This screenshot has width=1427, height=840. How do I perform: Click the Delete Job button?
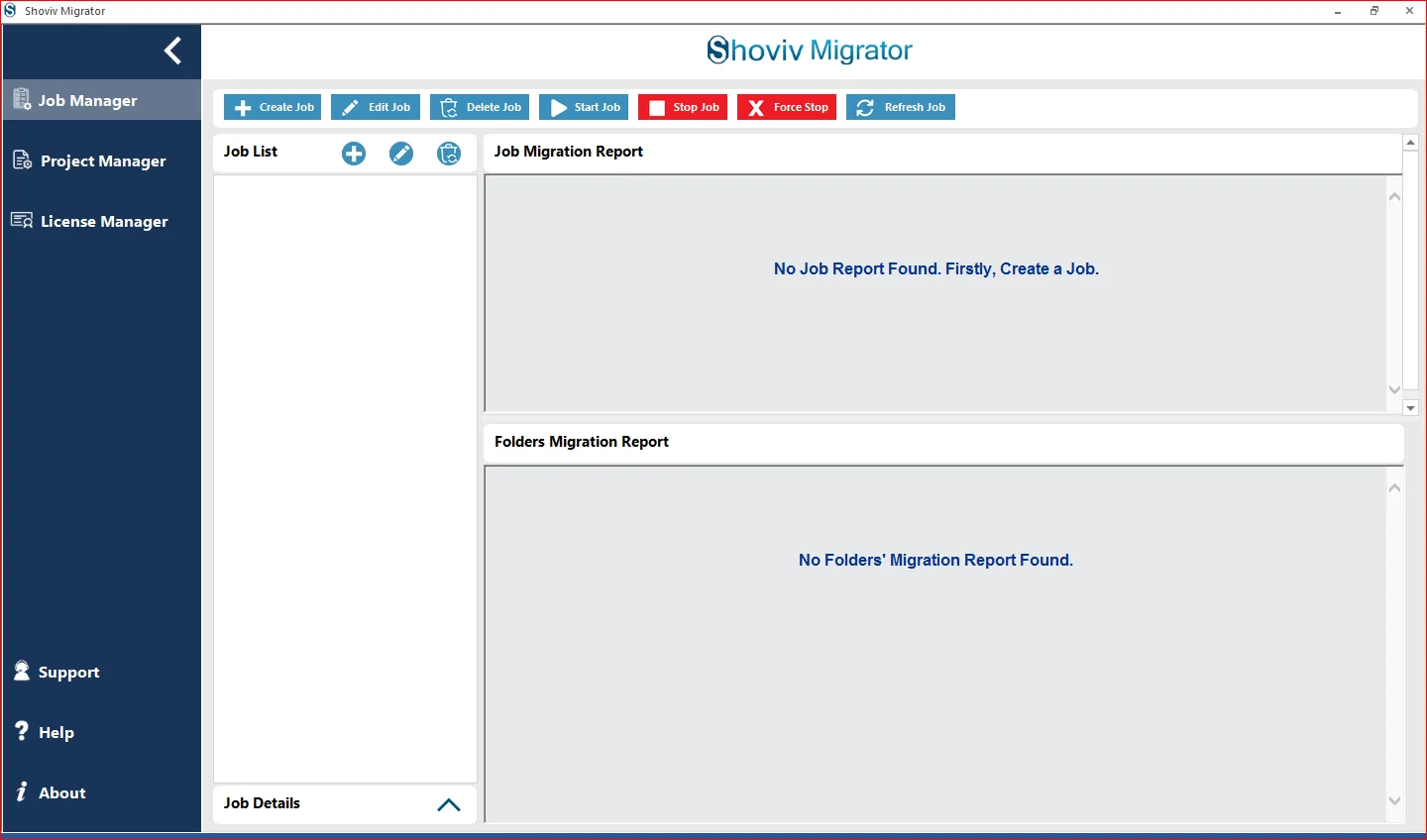click(480, 107)
